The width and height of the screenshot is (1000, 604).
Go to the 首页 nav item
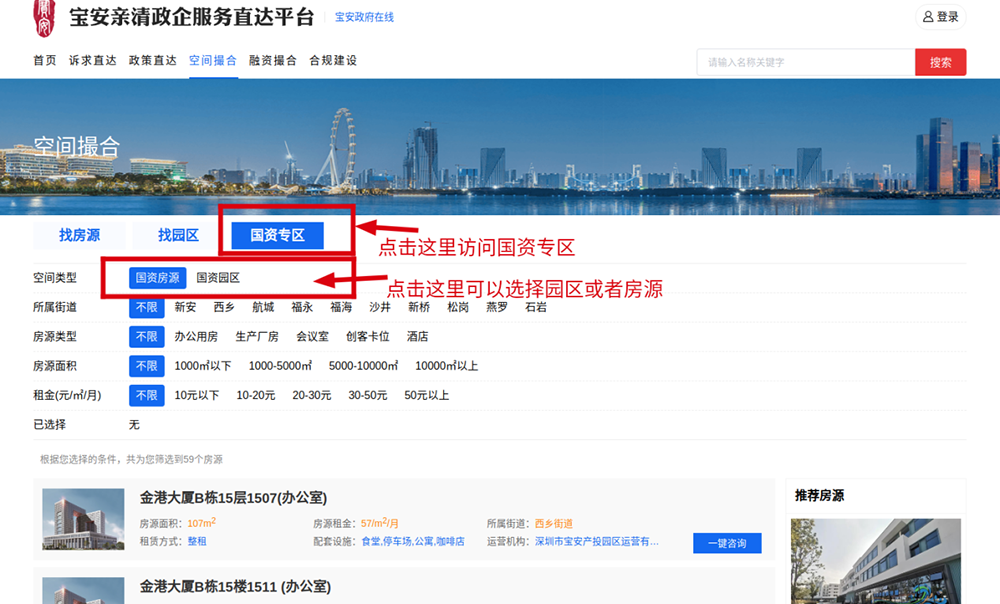(45, 61)
